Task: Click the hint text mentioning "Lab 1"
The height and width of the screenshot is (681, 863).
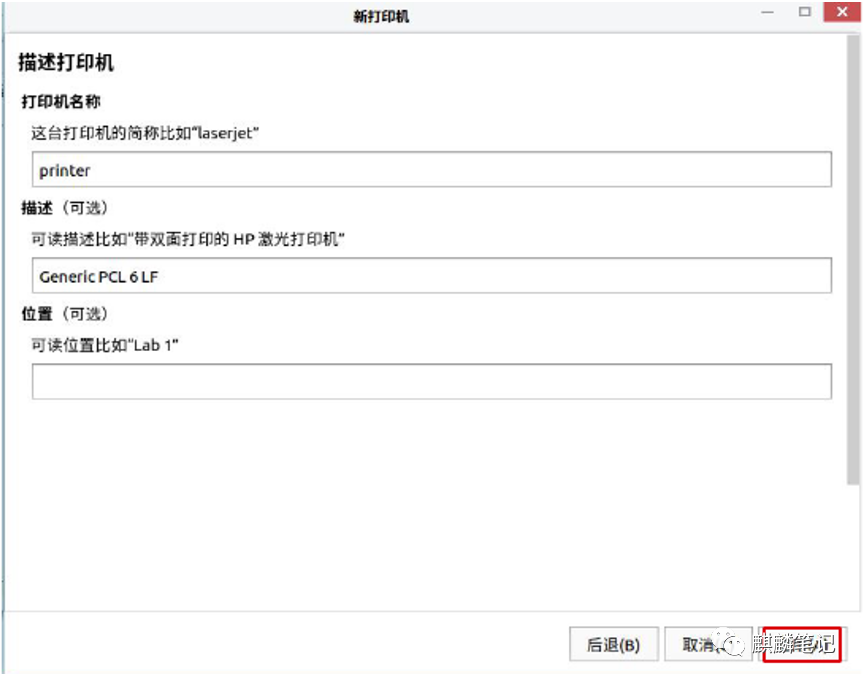Action: pyautogui.click(x=105, y=345)
